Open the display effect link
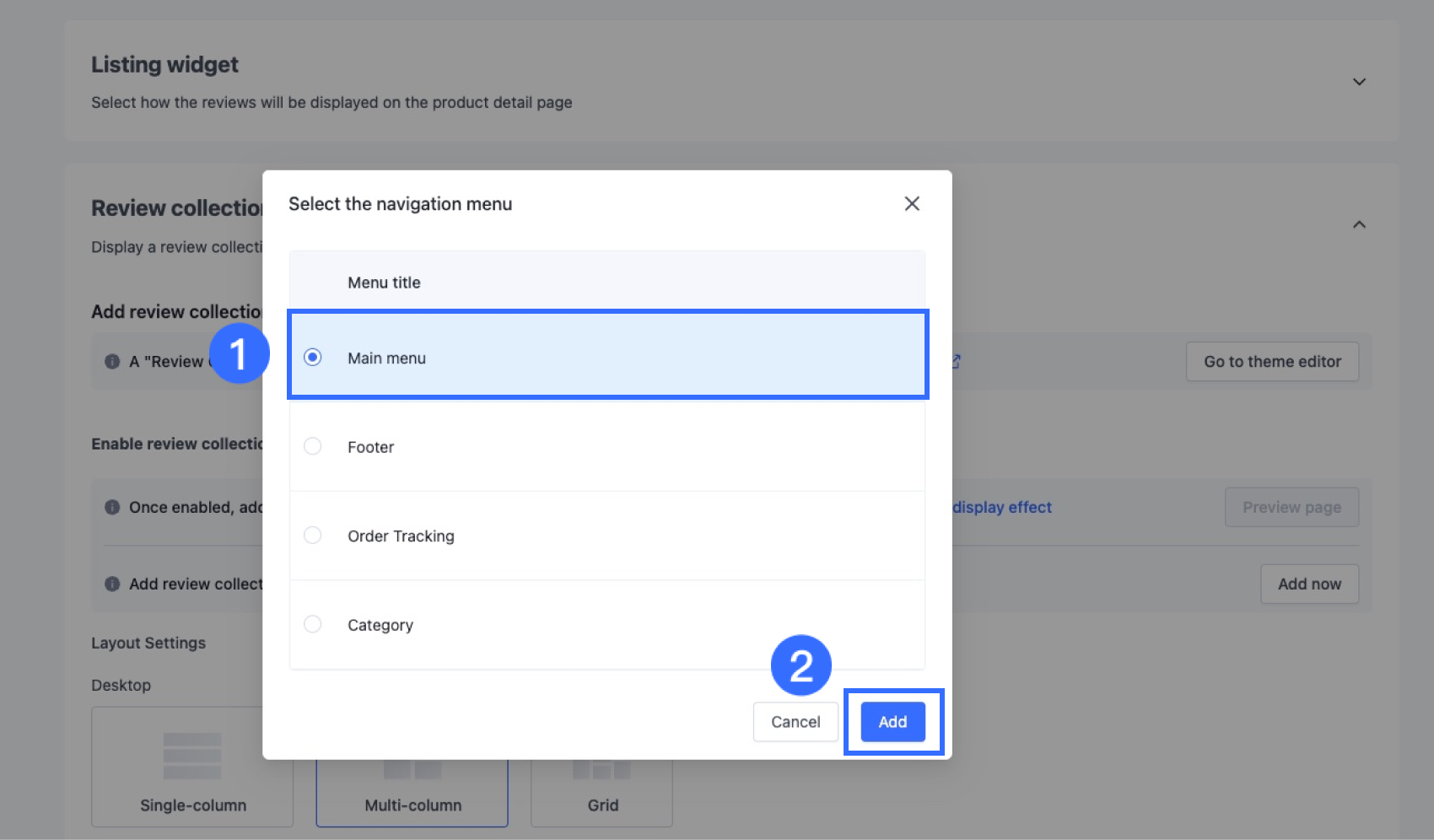The width and height of the screenshot is (1434, 840). pos(1002,508)
